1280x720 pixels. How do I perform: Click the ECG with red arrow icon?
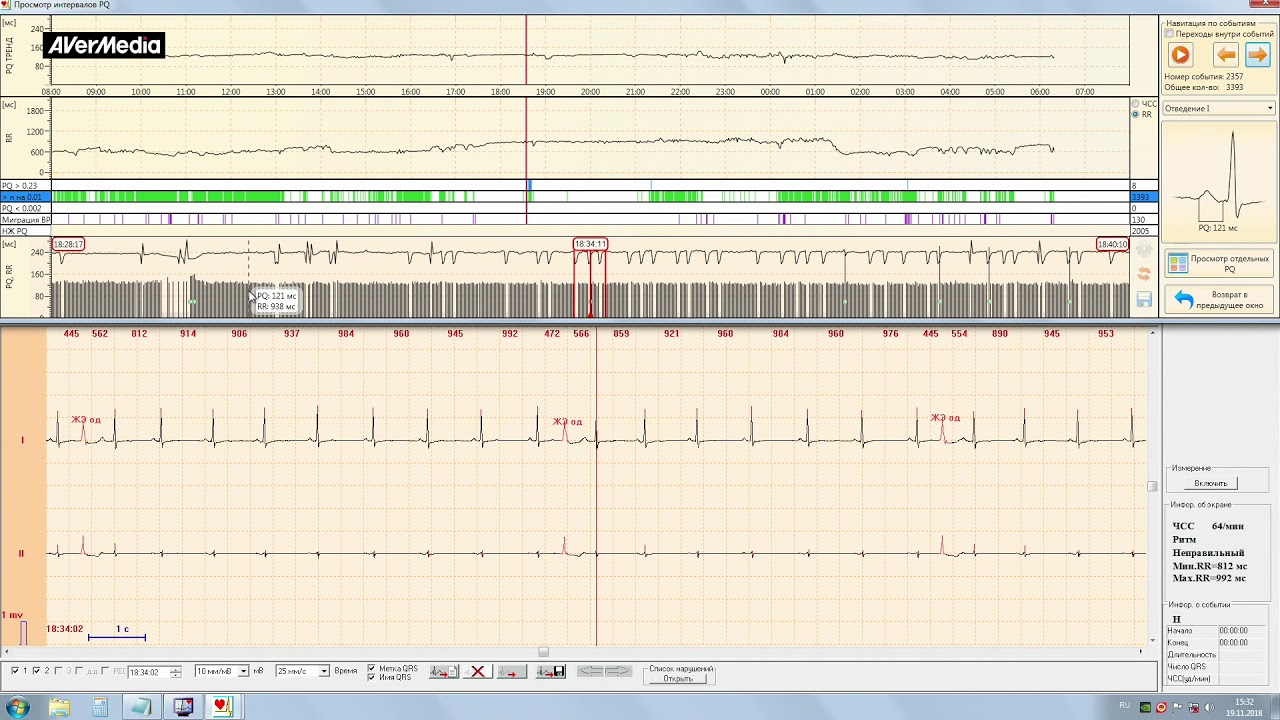[x=512, y=672]
